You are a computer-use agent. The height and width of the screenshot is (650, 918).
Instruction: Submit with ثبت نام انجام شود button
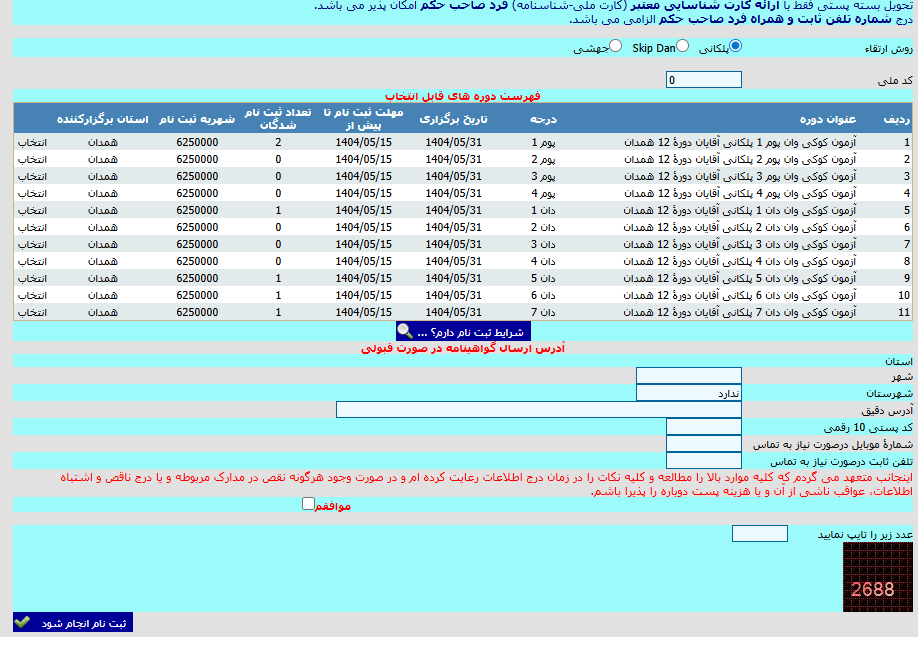[x=73, y=622]
